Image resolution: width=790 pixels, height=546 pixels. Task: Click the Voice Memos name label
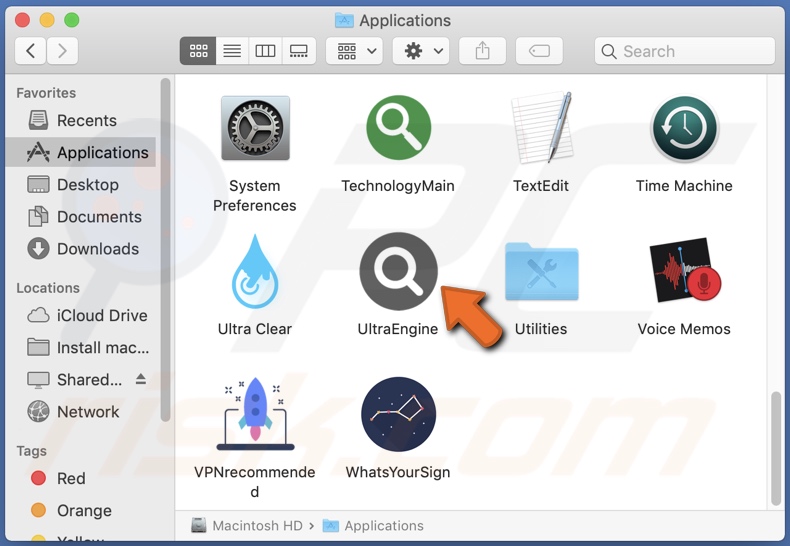[x=684, y=329]
